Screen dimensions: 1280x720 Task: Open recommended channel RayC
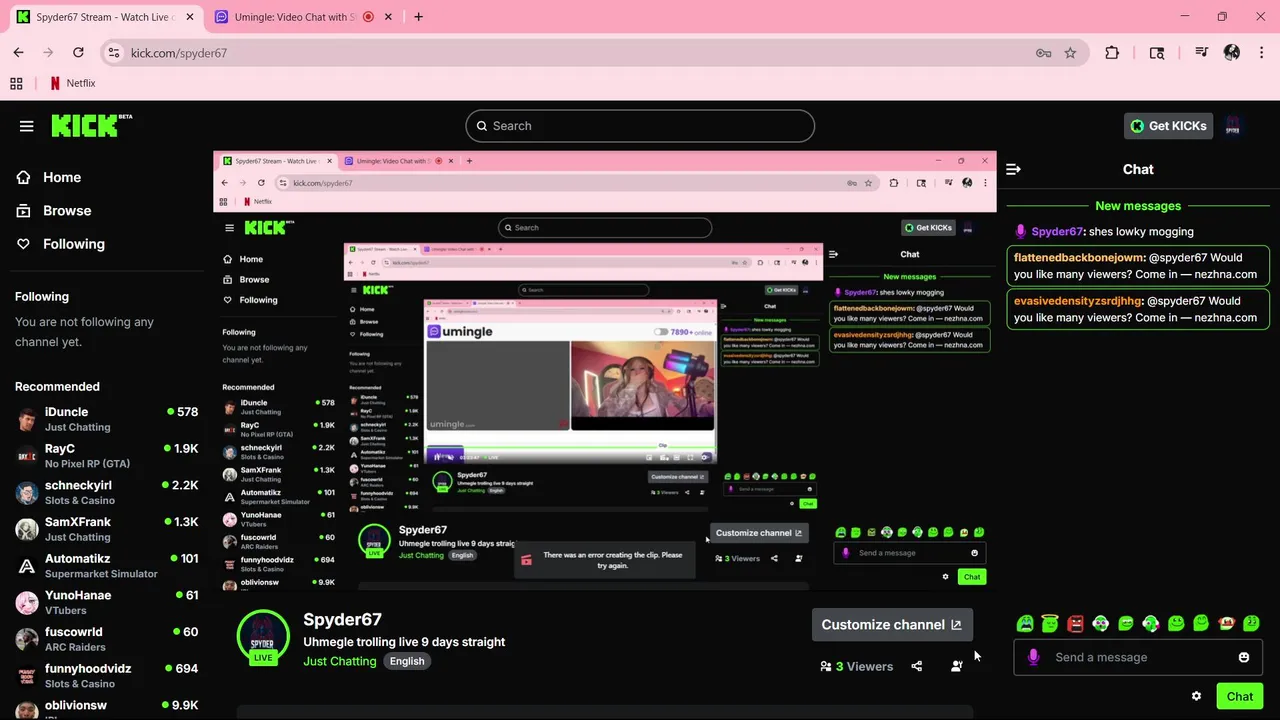click(106, 456)
